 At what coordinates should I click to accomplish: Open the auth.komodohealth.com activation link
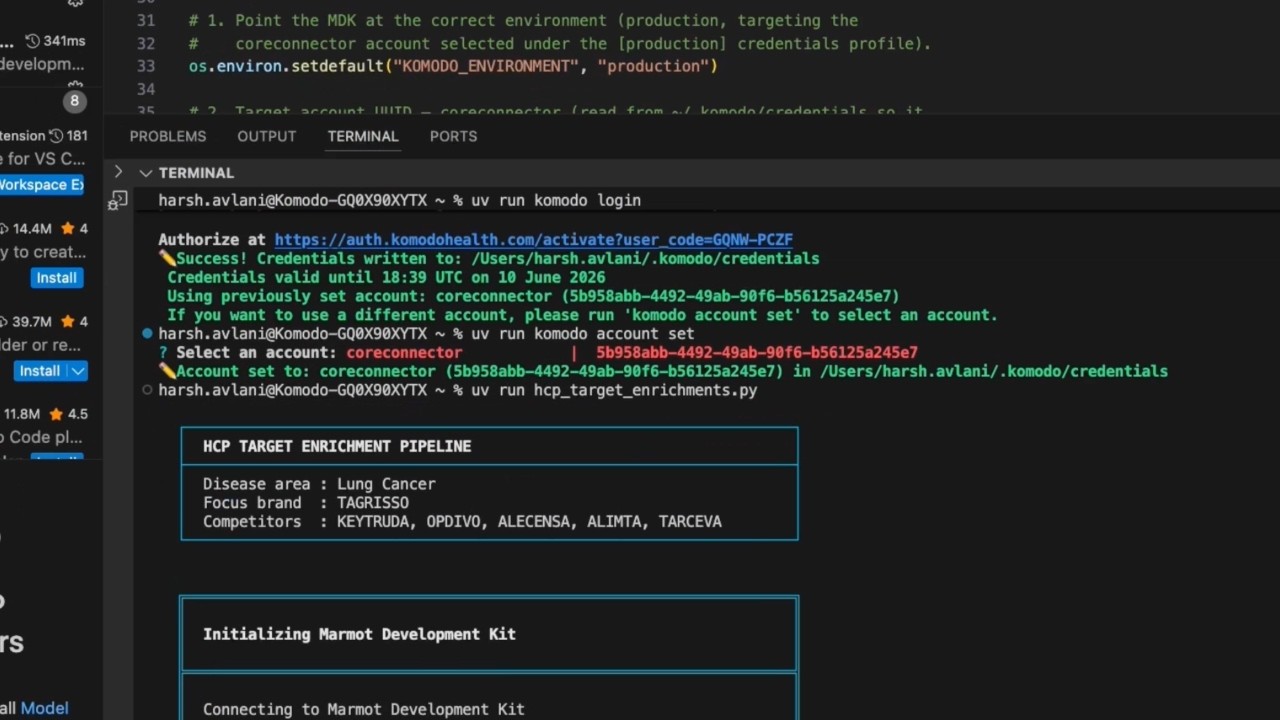533,240
